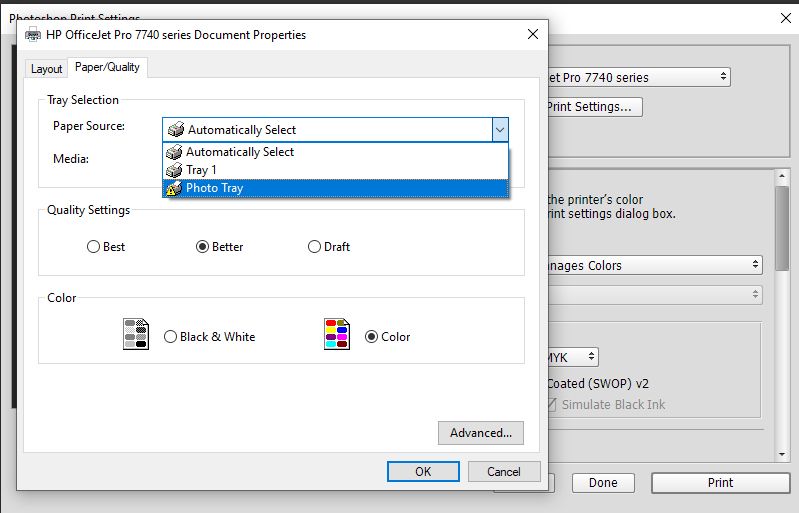799x513 pixels.
Task: Click the Paper Source: label
Action: (89, 126)
